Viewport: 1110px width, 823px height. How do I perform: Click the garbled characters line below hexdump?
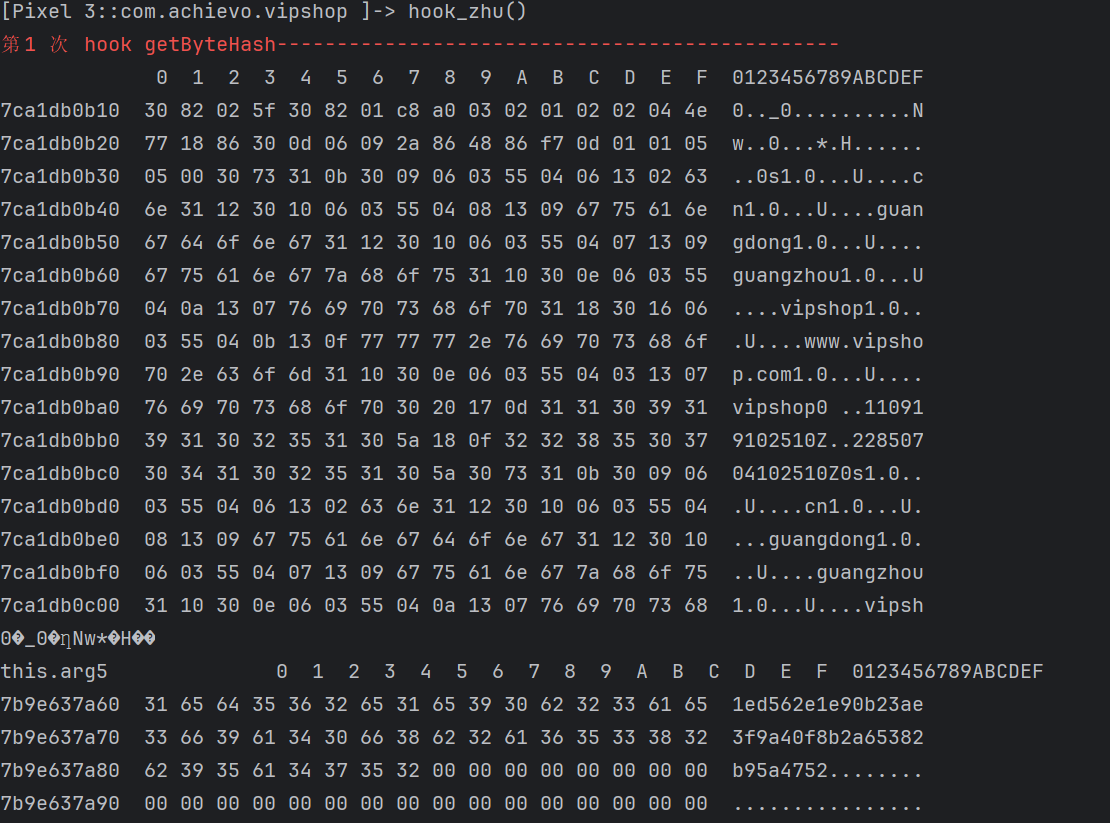click(78, 639)
